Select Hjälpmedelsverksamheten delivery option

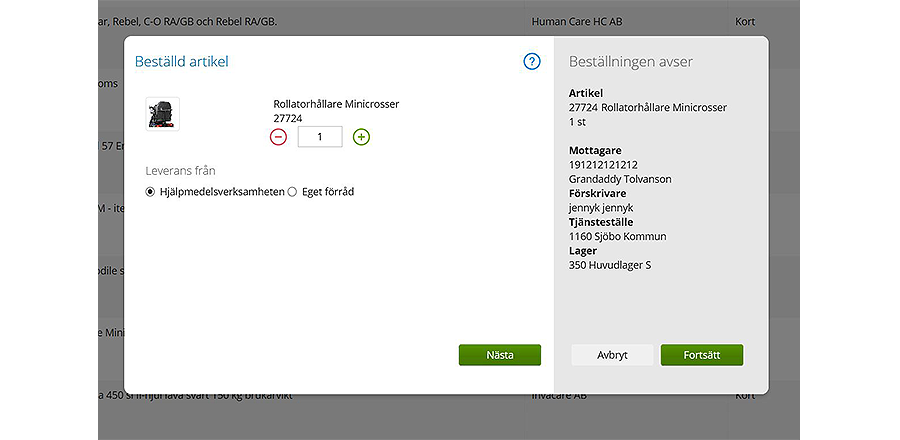(150, 192)
